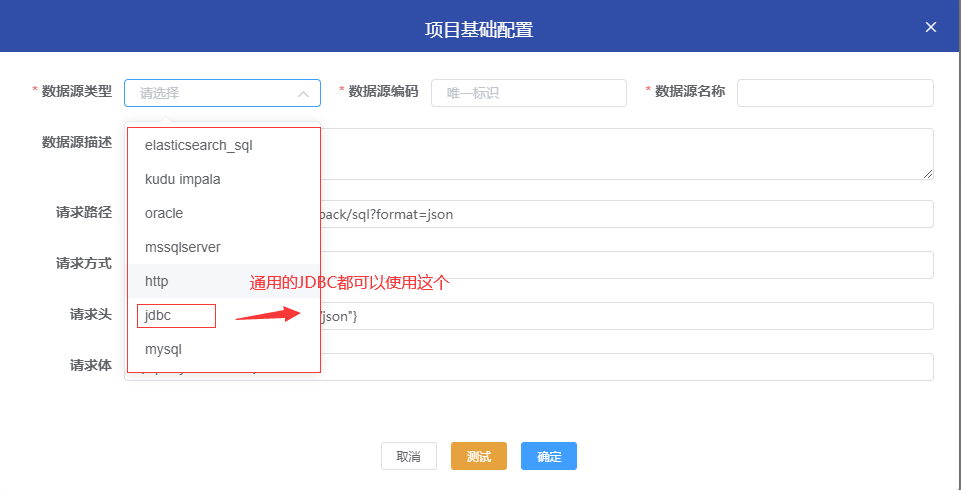Select mssqlserver option in dropdown
The image size is (961, 490).
pos(182,247)
